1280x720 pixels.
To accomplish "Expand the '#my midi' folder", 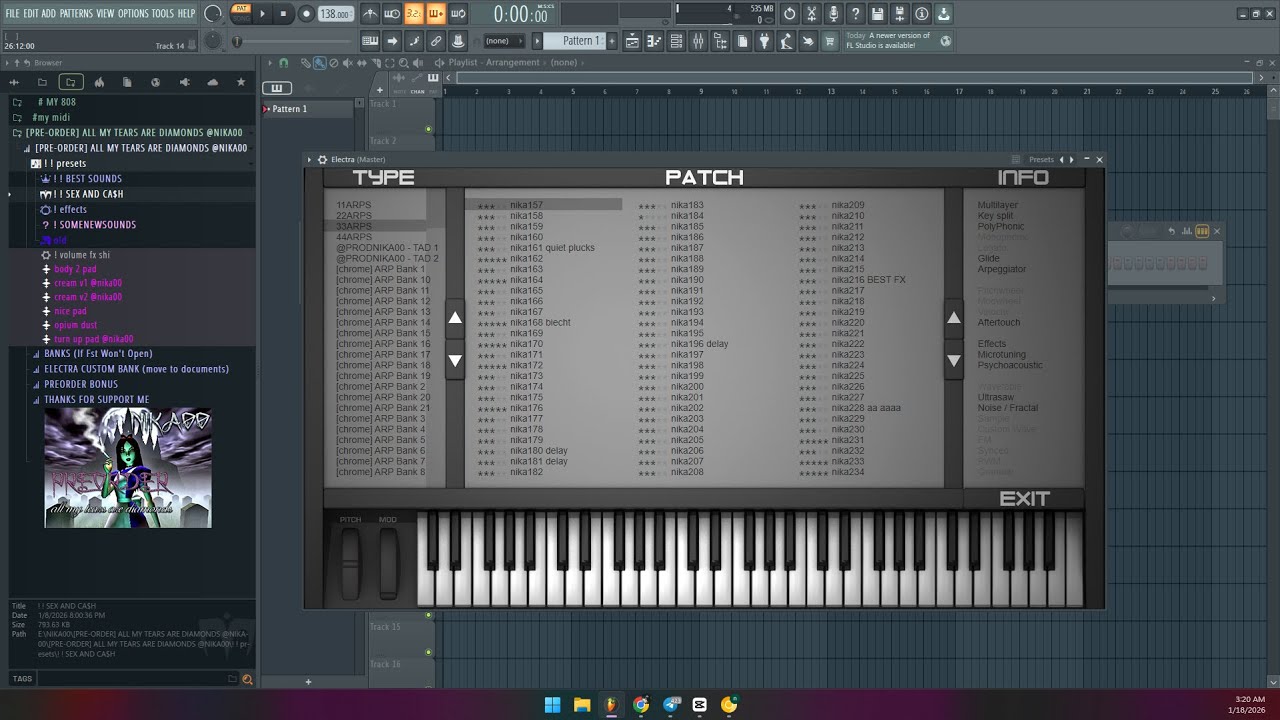I will pos(51,117).
